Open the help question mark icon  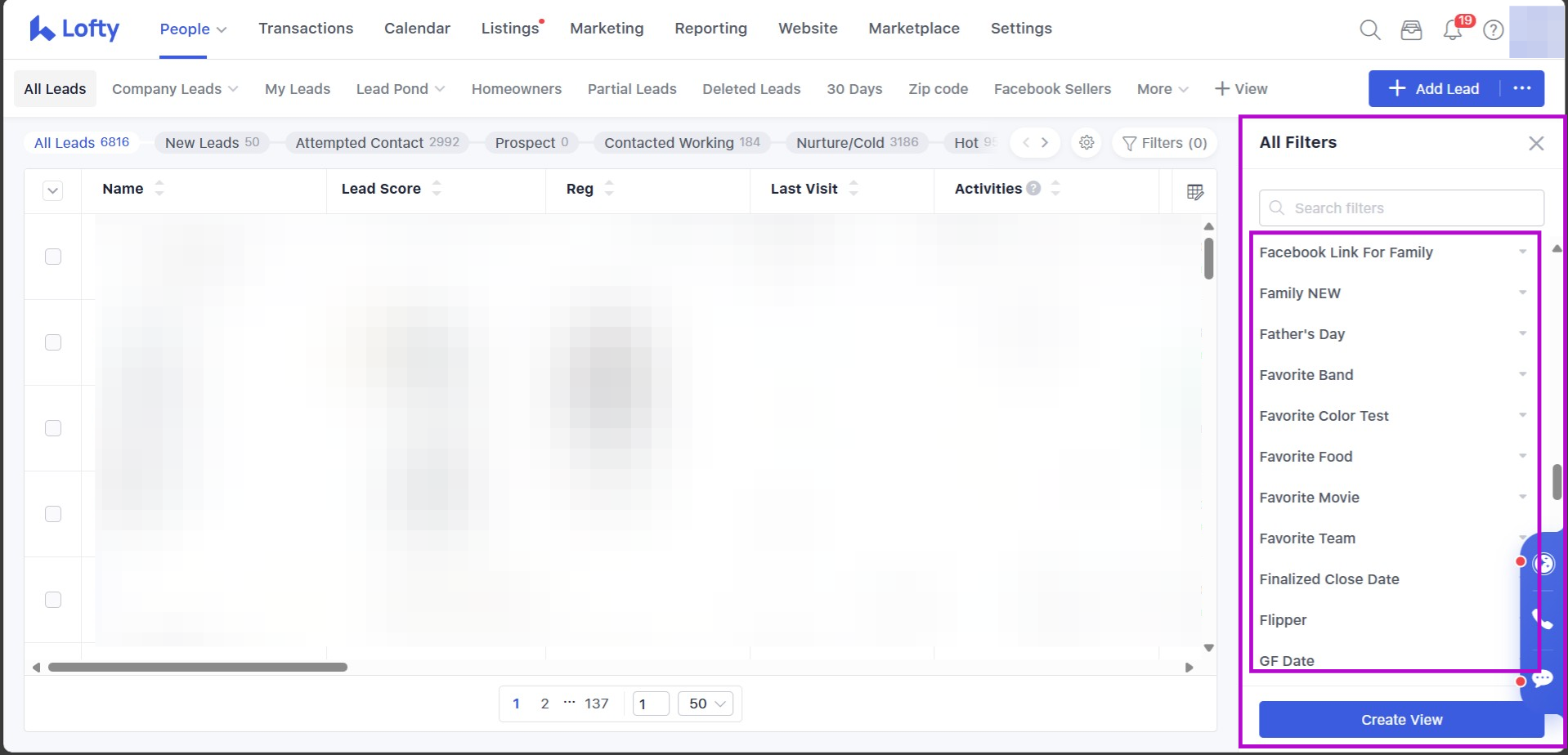tap(1494, 30)
